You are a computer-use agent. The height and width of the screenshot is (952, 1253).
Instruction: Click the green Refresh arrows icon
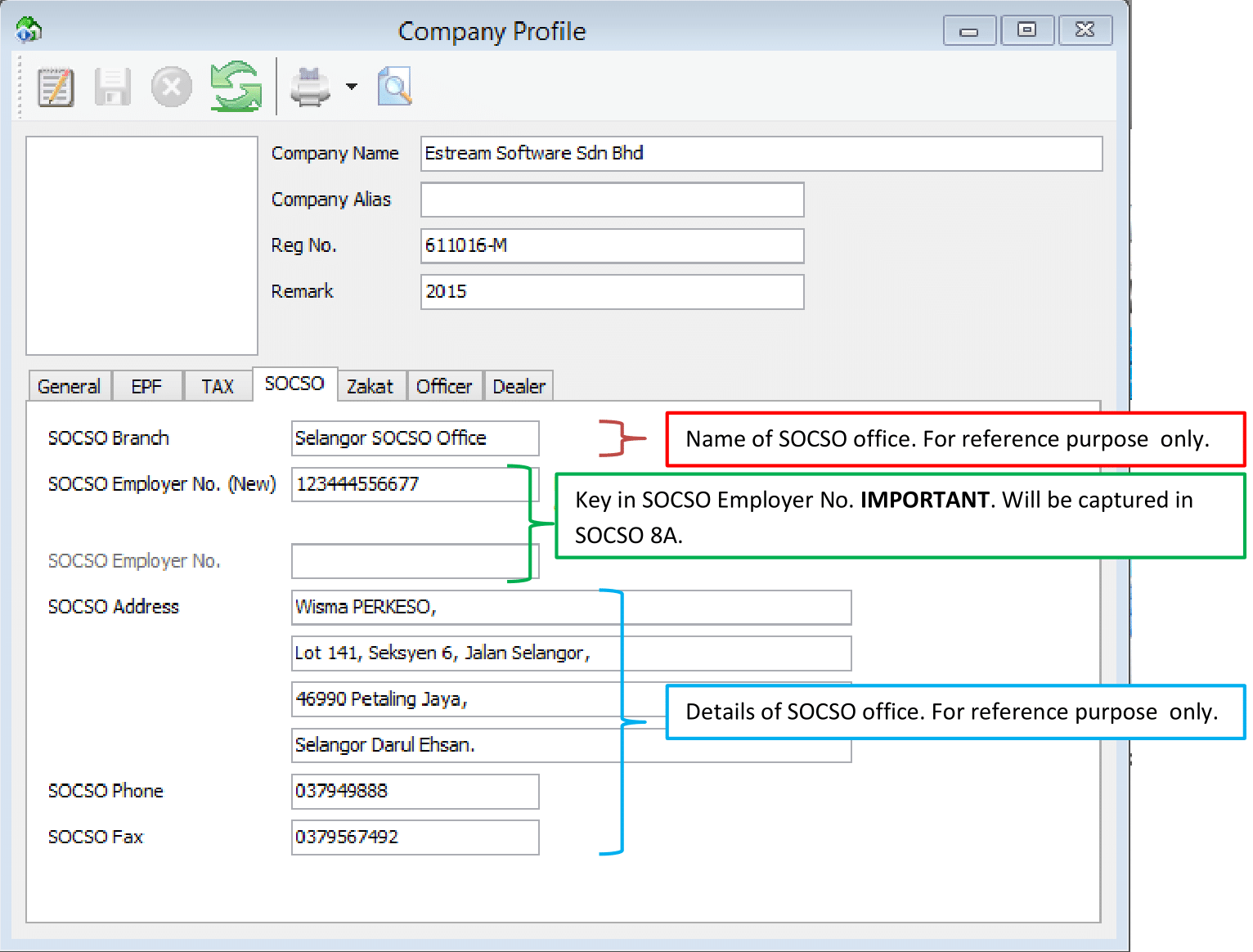[236, 87]
